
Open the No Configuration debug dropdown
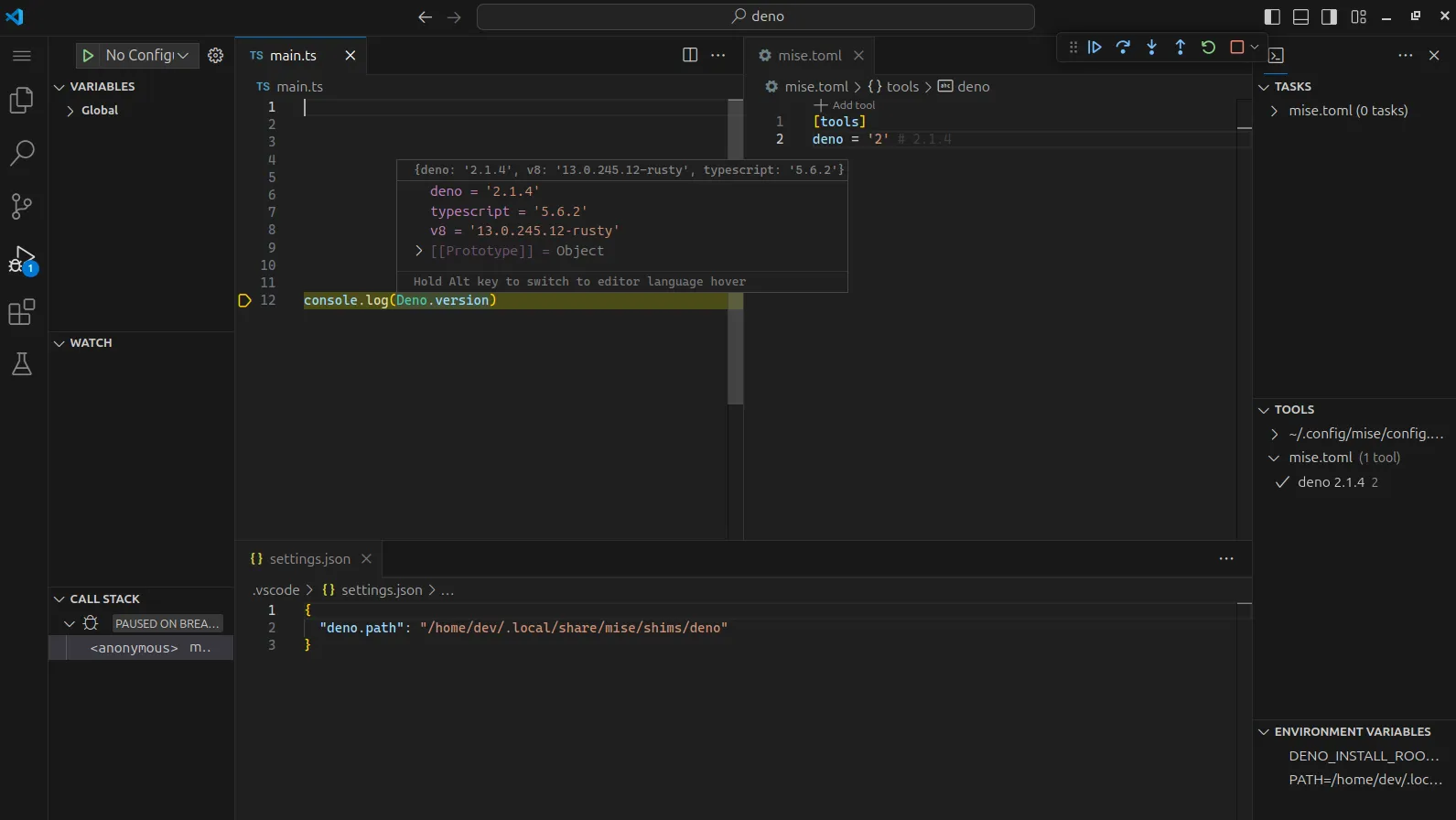(x=146, y=56)
